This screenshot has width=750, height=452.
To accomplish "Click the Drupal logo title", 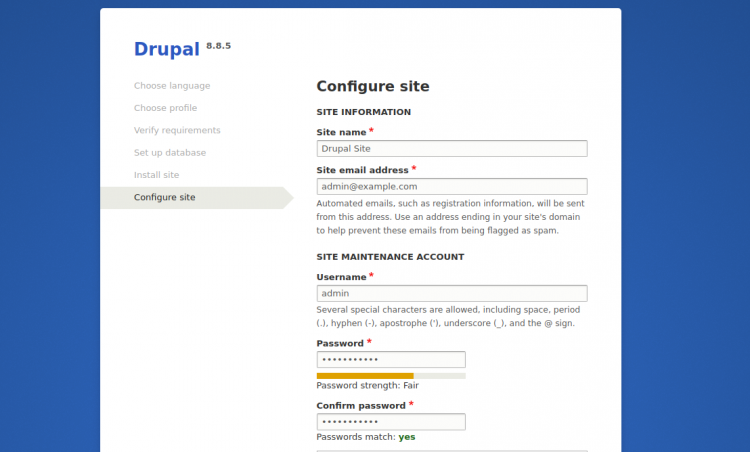I will tap(166, 49).
